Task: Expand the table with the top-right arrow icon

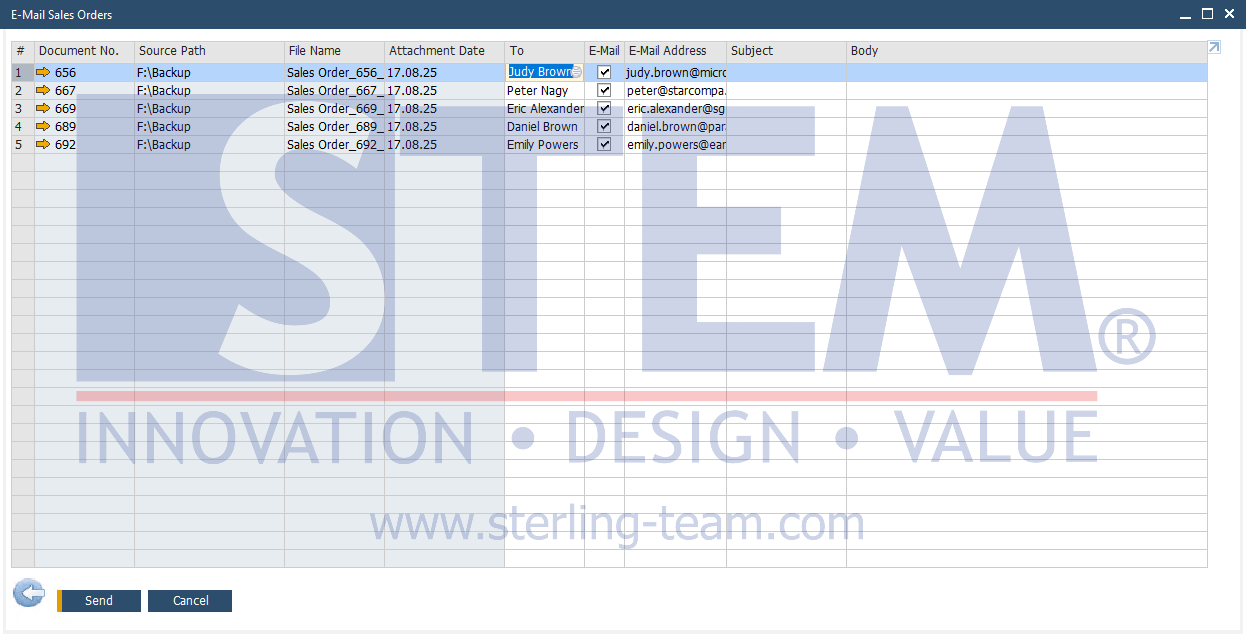Action: tap(1214, 47)
